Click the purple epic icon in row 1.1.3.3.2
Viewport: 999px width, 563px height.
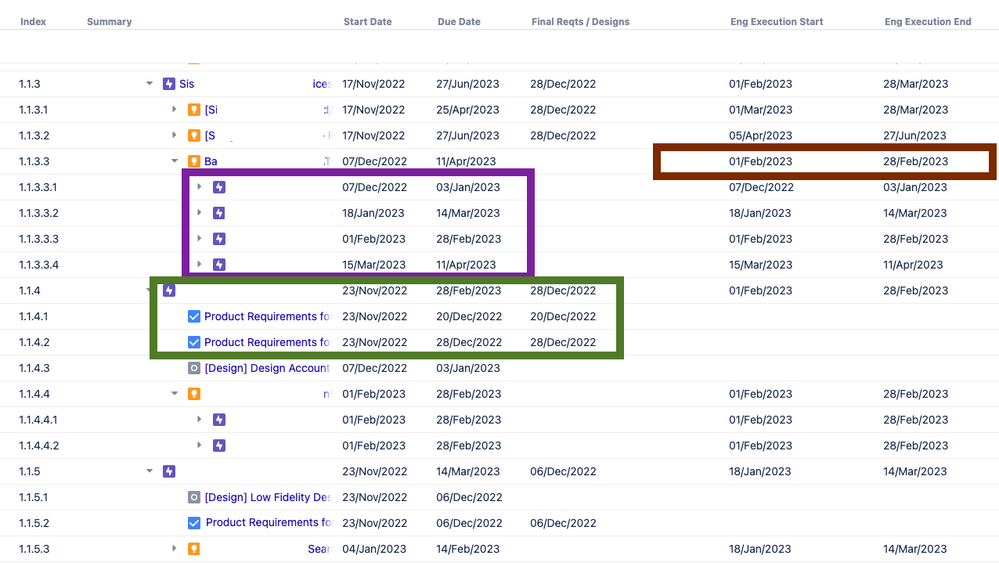click(x=219, y=213)
